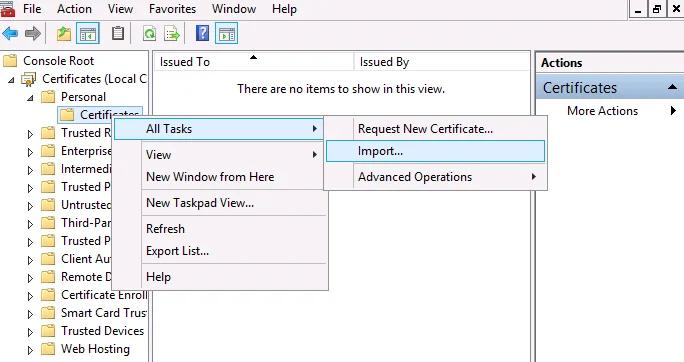
Task: Choose Help in the context menu
Action: (219, 277)
